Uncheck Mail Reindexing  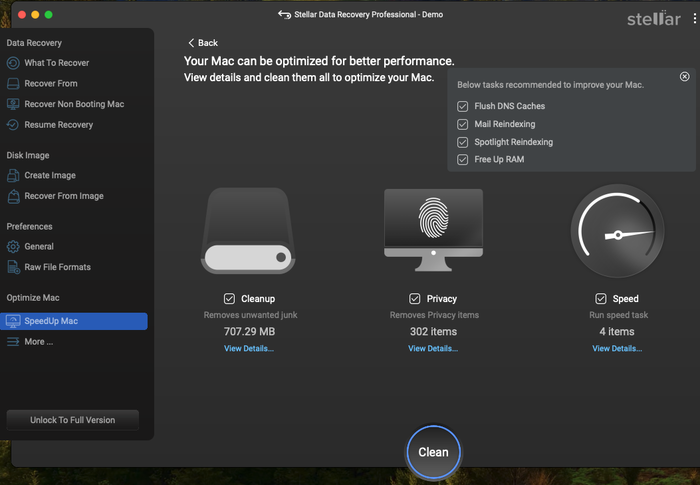click(x=462, y=124)
